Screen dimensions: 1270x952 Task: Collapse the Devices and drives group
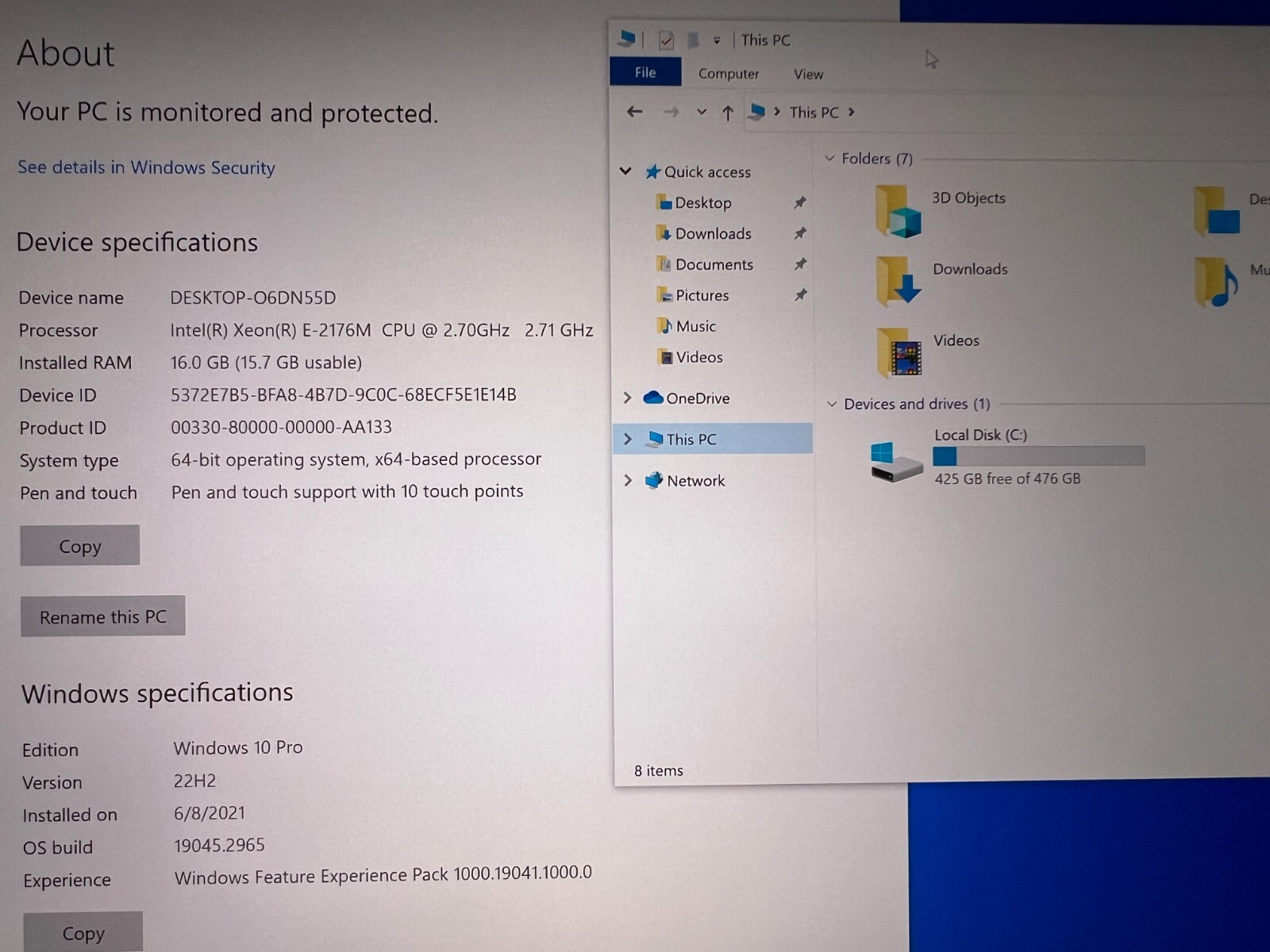coord(832,404)
